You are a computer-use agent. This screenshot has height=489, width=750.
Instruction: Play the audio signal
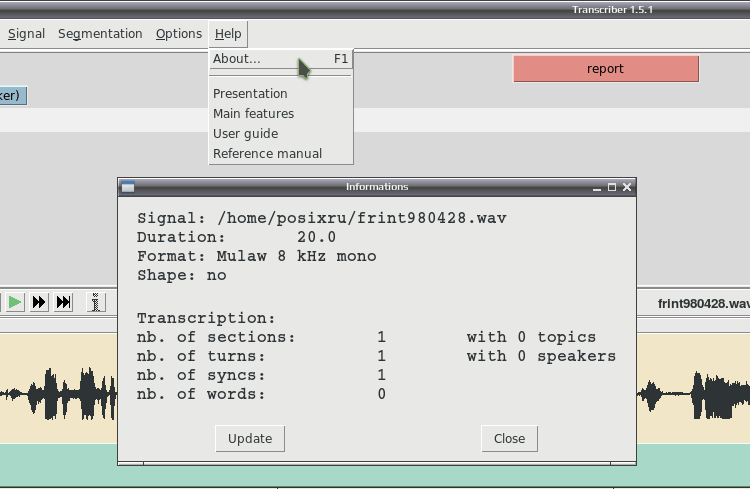pos(15,302)
